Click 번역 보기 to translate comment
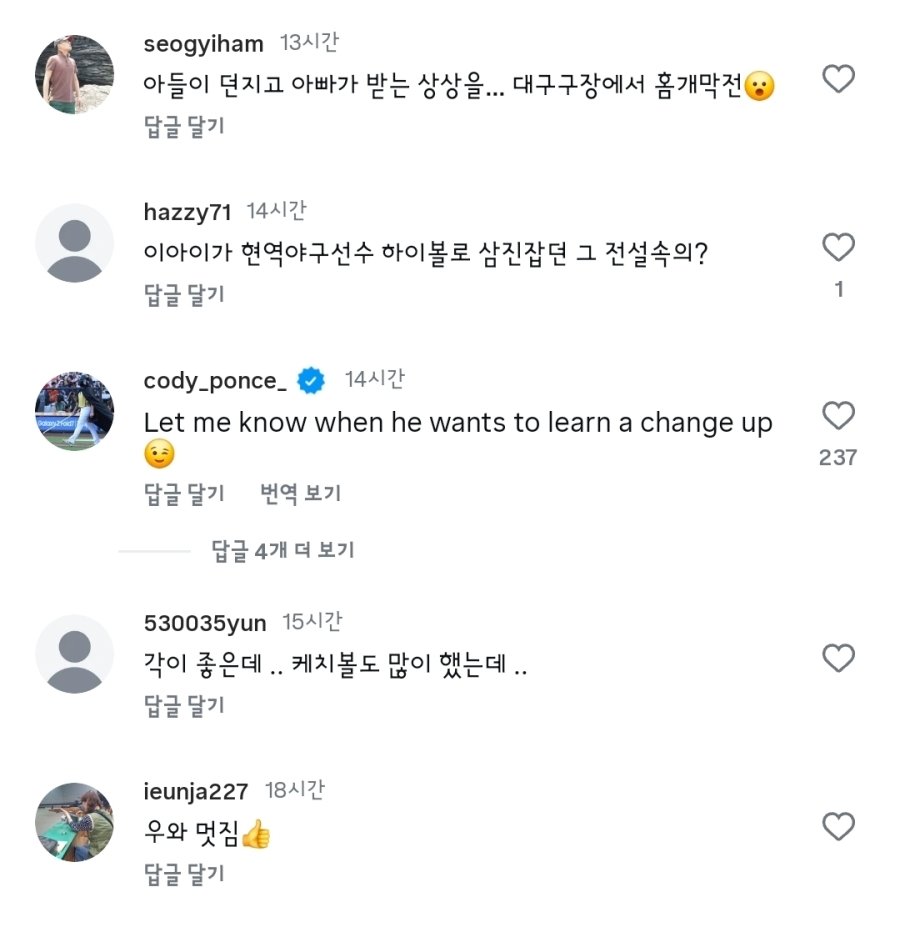Image resolution: width=900 pixels, height=927 pixels. 301,493
